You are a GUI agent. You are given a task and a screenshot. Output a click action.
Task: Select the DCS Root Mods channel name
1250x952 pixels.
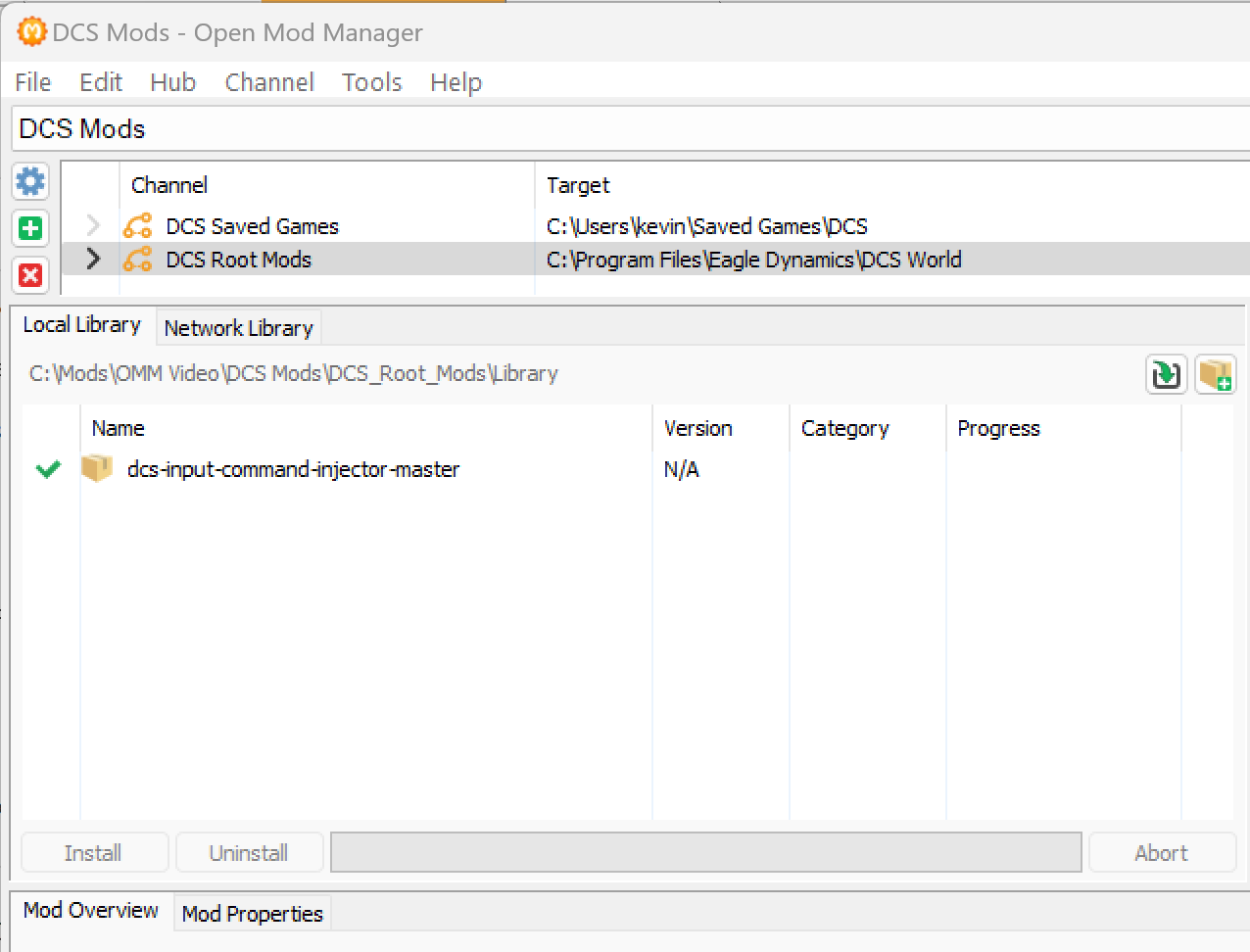pyautogui.click(x=239, y=260)
